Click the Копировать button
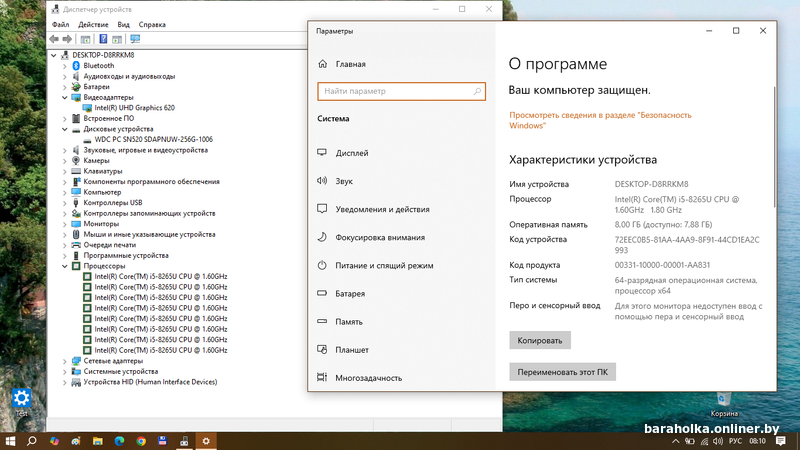The image size is (800, 450). point(540,340)
